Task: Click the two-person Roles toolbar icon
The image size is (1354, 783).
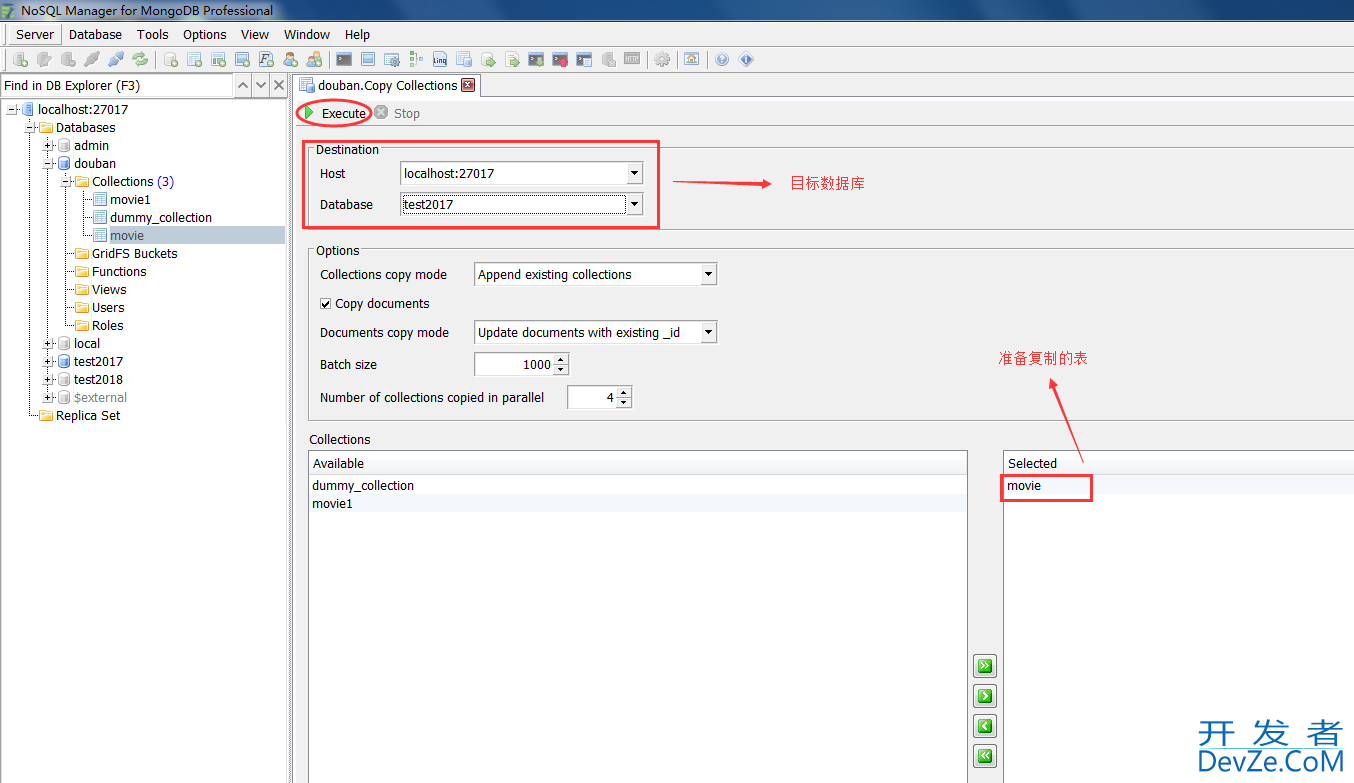Action: point(314,60)
